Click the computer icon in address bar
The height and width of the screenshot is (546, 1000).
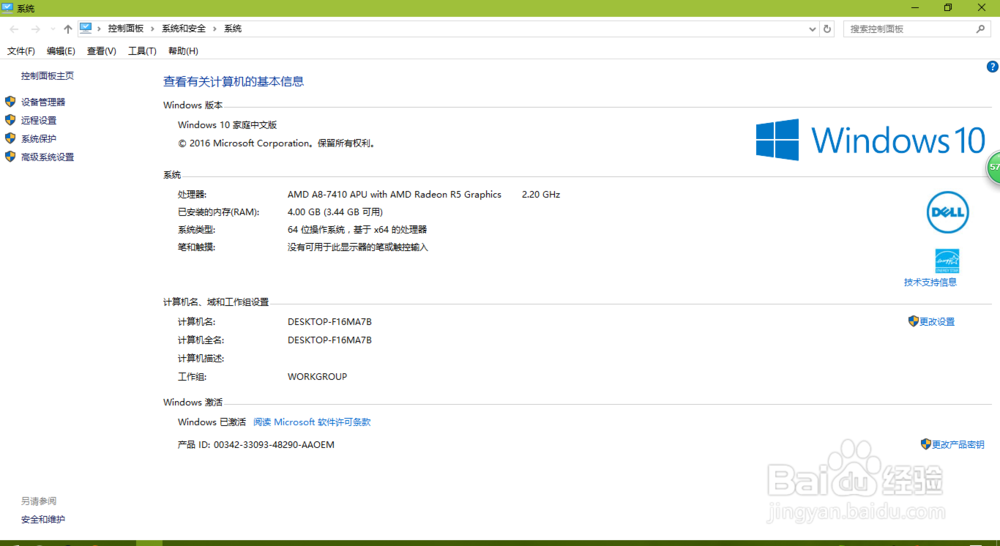click(x=85, y=28)
